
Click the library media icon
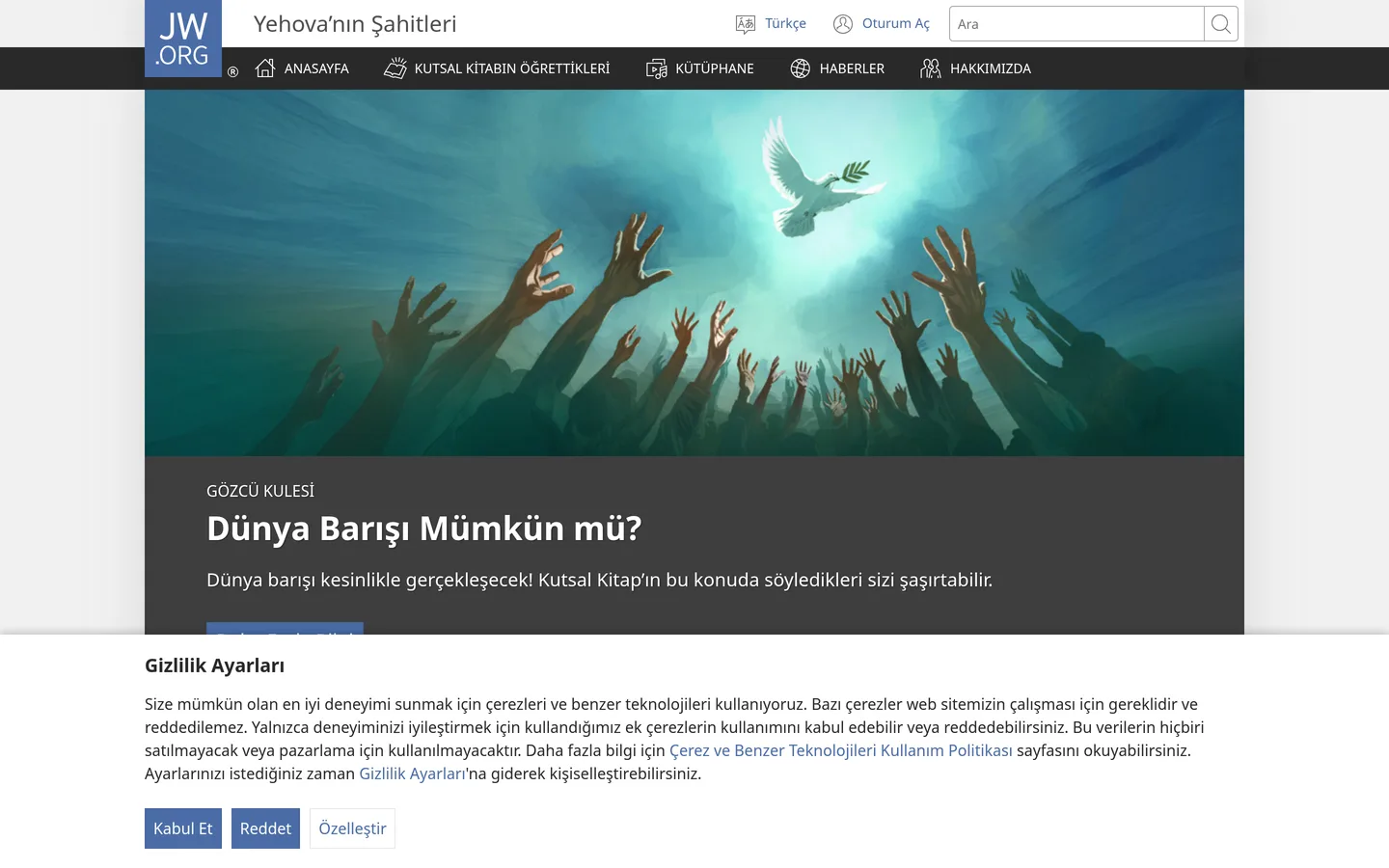point(657,68)
